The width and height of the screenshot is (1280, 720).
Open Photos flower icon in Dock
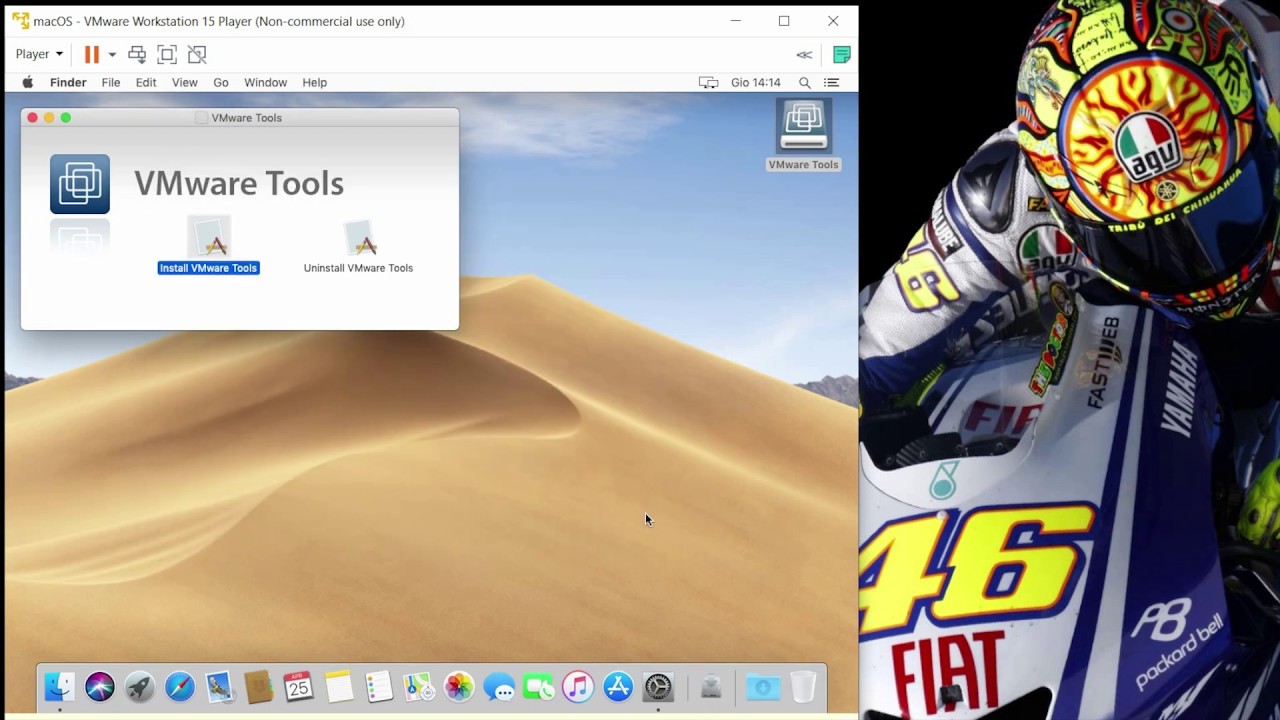[459, 687]
